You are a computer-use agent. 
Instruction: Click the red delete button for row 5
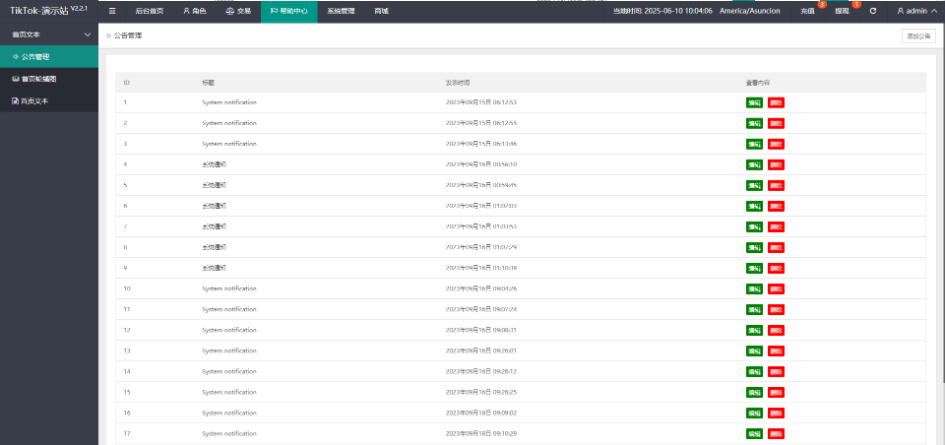point(776,185)
